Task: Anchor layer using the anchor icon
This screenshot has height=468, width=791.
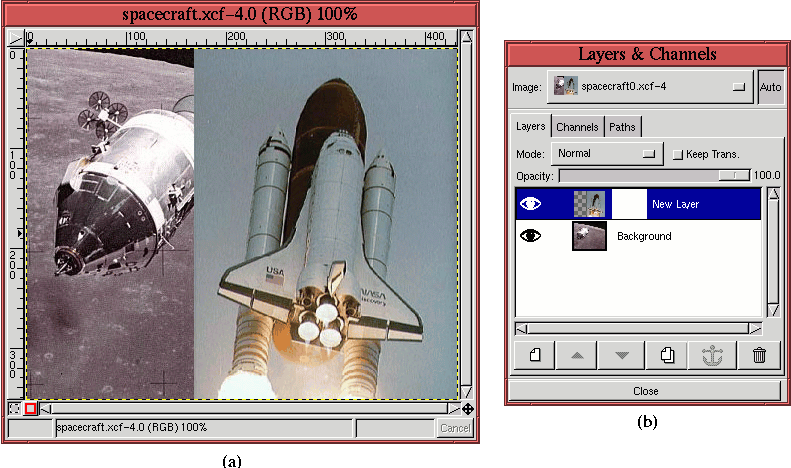Action: (x=713, y=355)
